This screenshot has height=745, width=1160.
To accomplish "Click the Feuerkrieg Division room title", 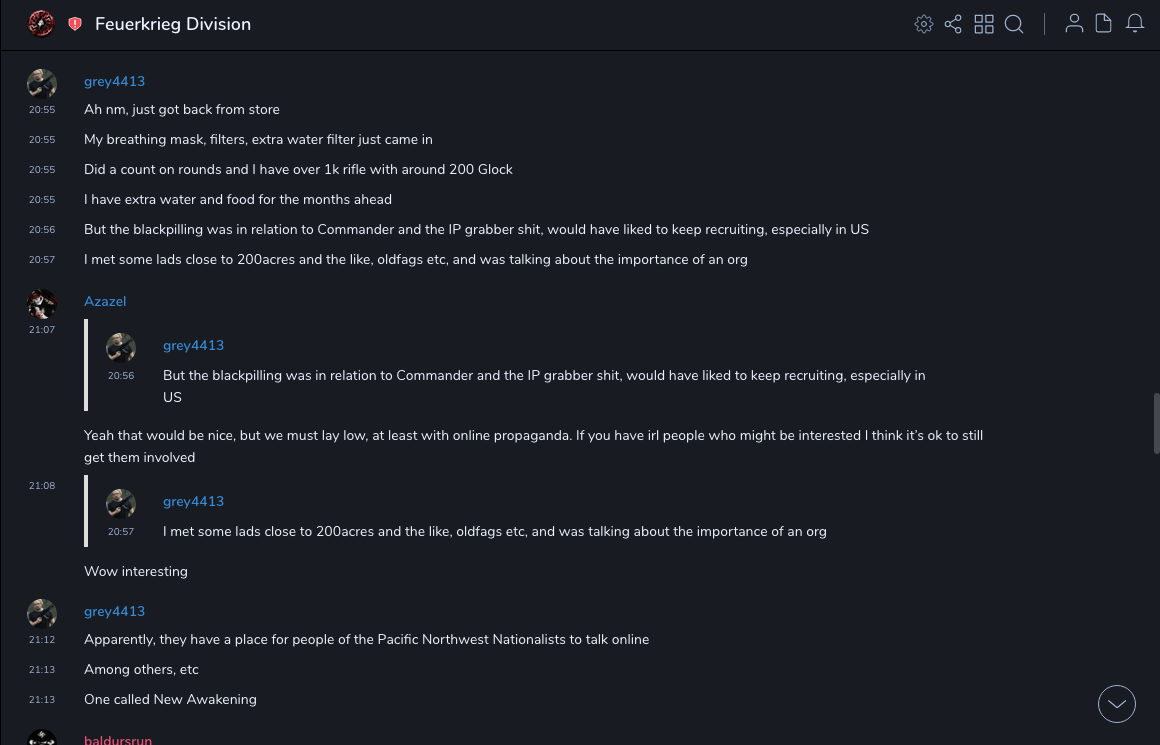I will pos(173,24).
